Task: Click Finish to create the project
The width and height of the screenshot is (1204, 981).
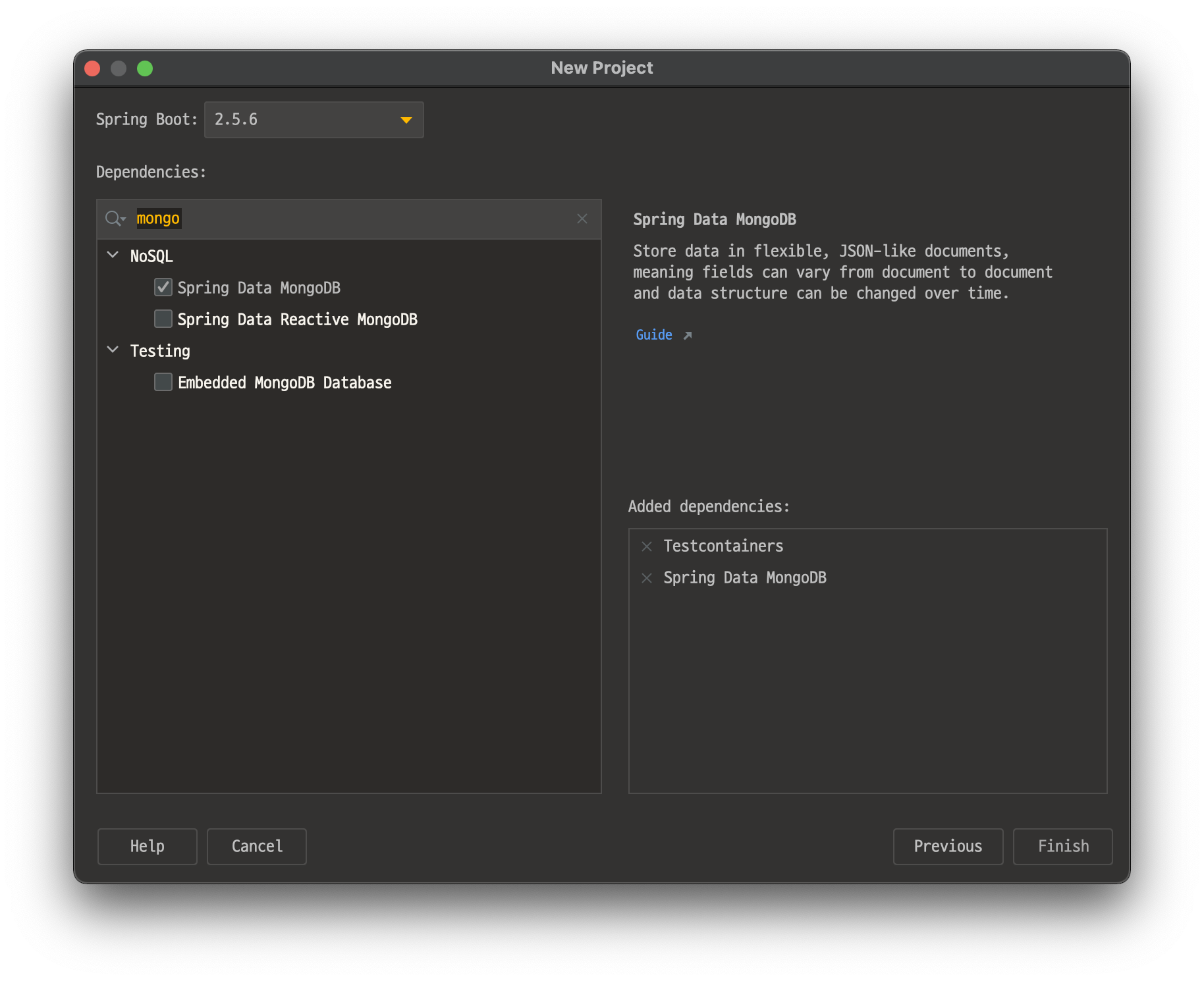Action: click(x=1063, y=846)
